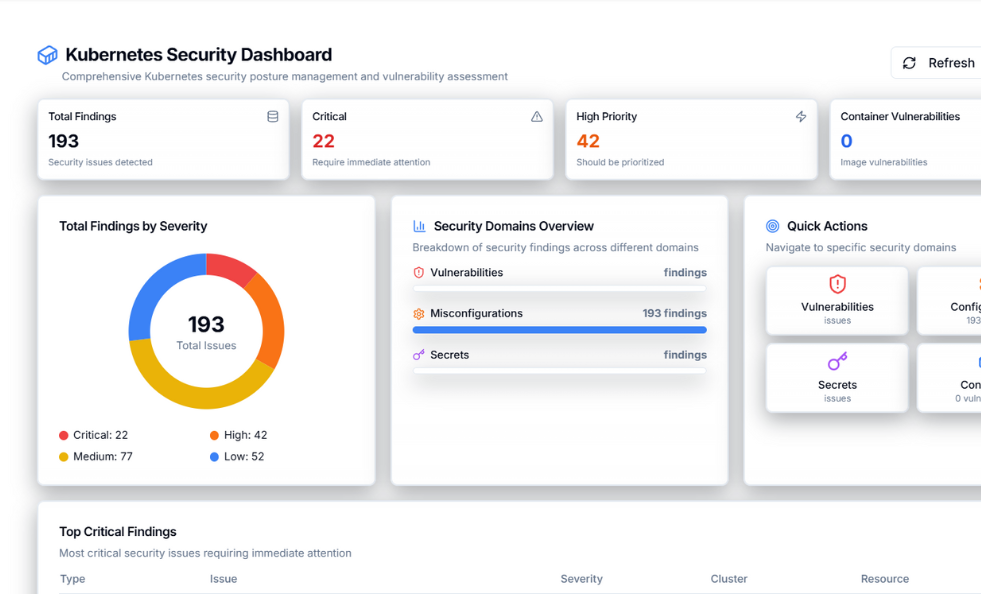Click the Cluster column header
The image size is (981, 594).
pos(729,579)
